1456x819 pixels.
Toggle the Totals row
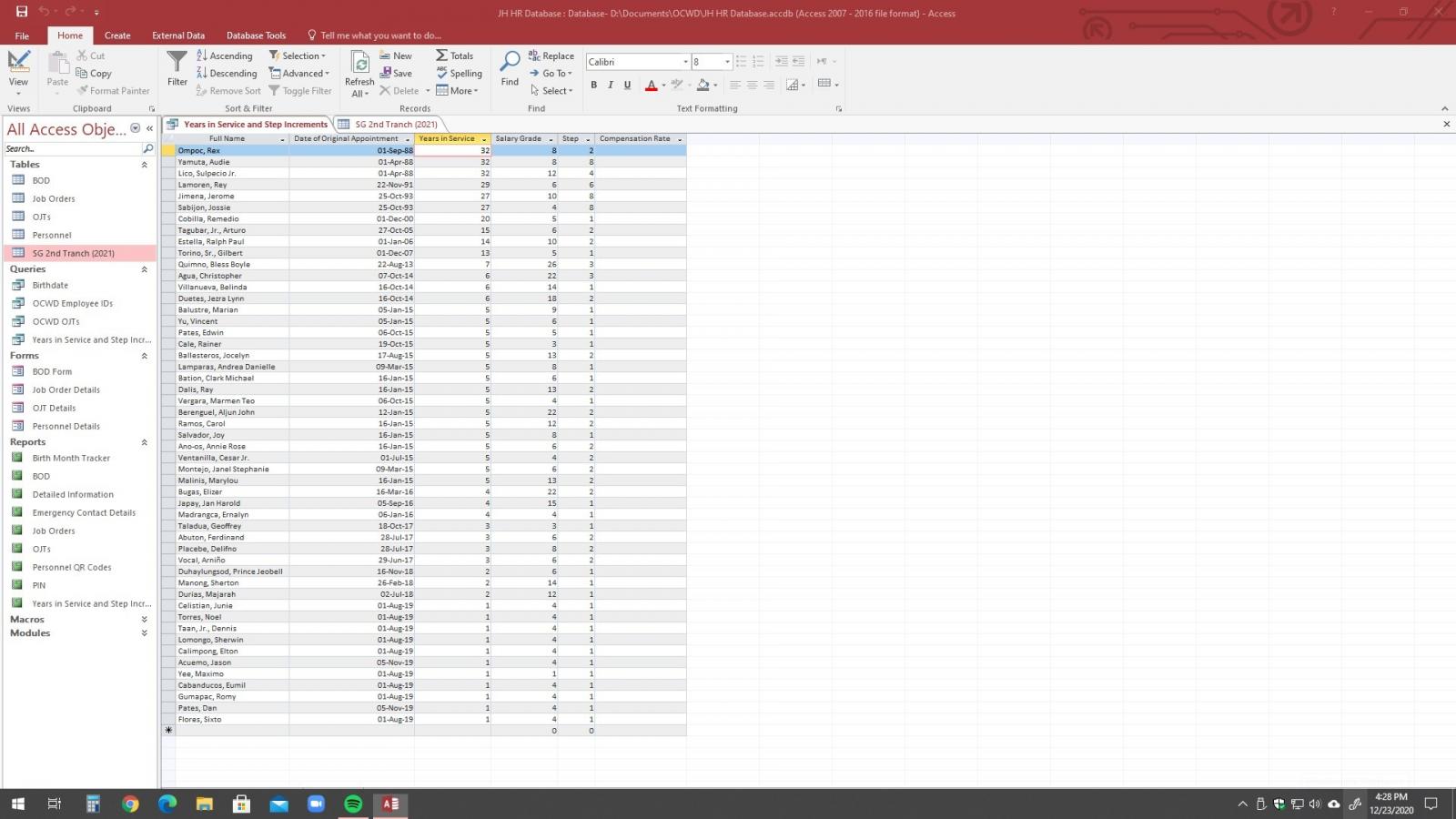tap(455, 56)
